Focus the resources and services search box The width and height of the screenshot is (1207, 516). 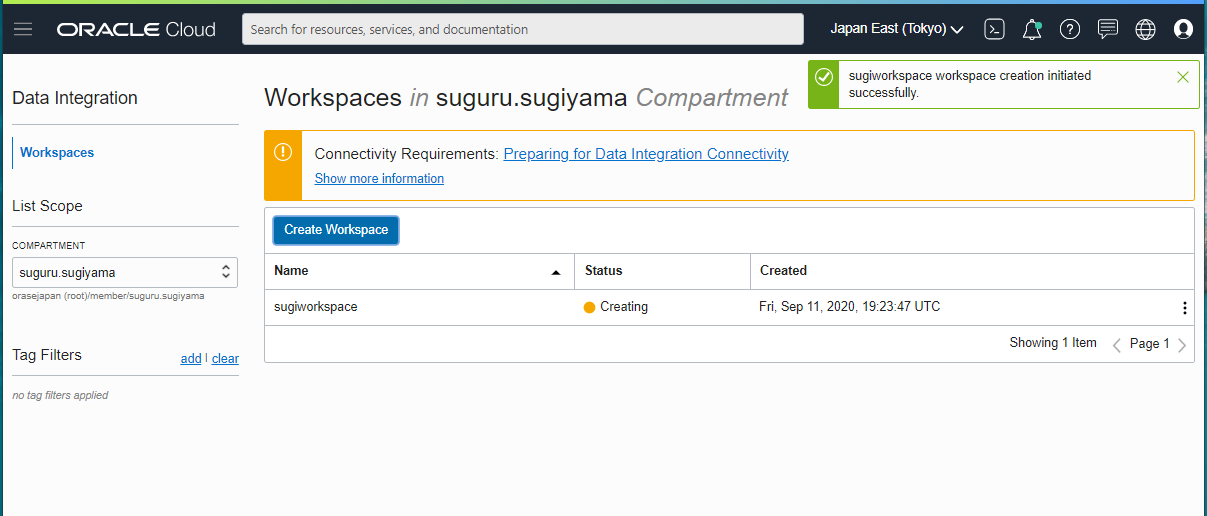[522, 29]
